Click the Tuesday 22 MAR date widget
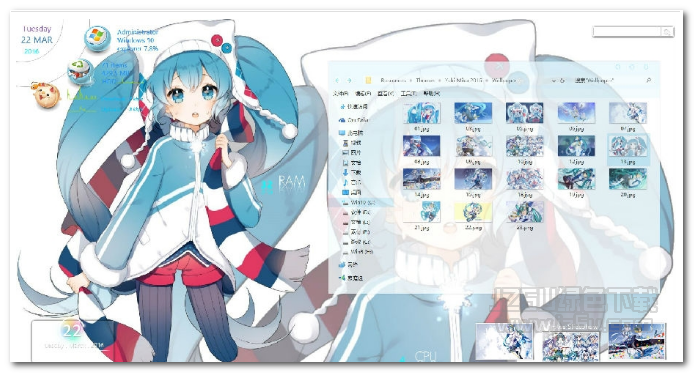694x373 pixels. click(37, 40)
